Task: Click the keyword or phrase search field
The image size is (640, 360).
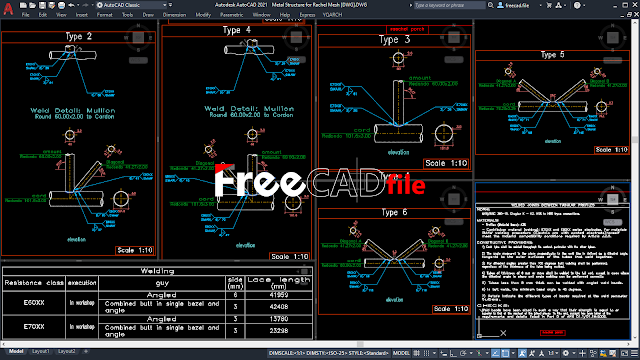Action: click(x=449, y=5)
